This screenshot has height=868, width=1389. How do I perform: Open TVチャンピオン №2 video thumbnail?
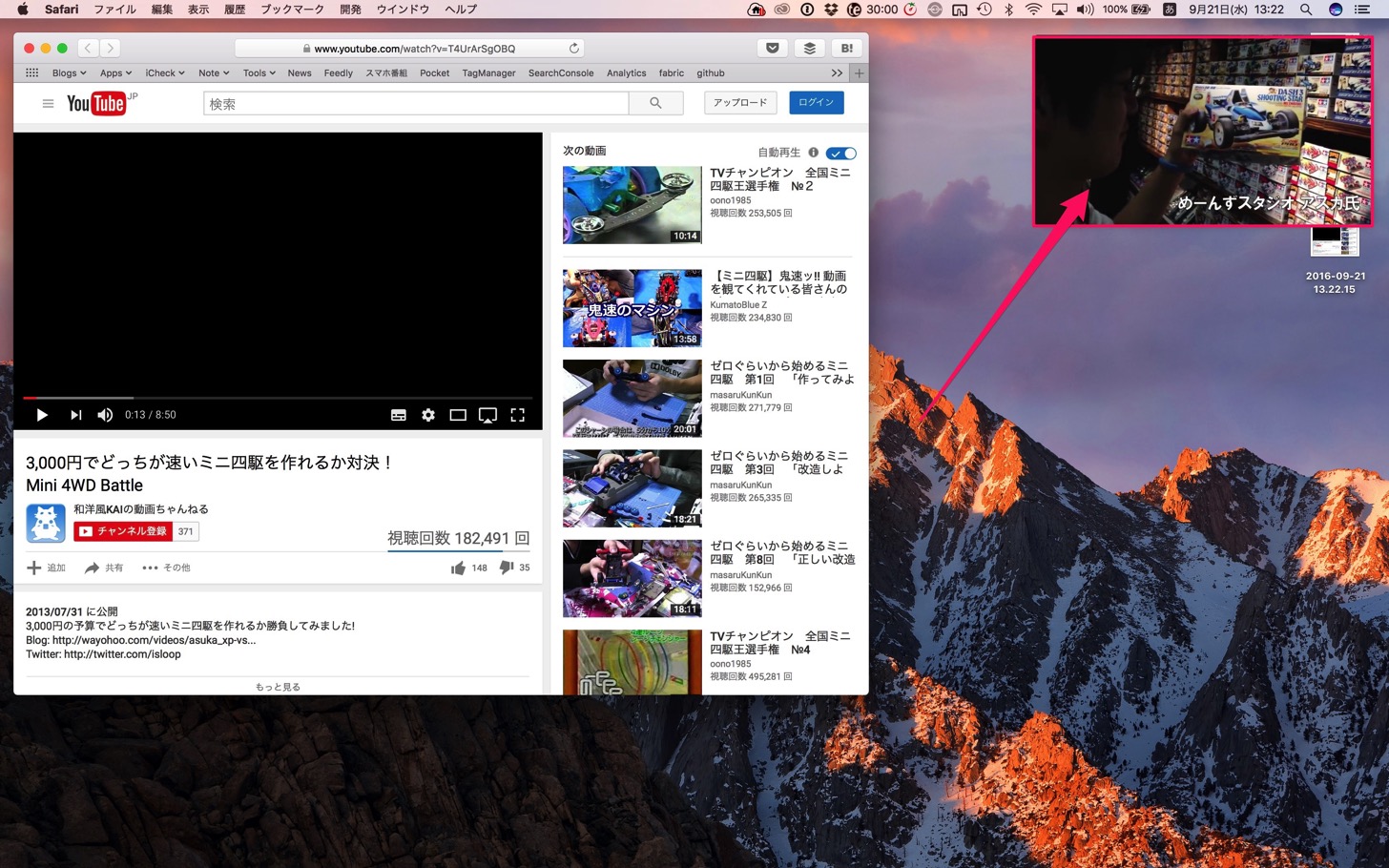tap(632, 205)
